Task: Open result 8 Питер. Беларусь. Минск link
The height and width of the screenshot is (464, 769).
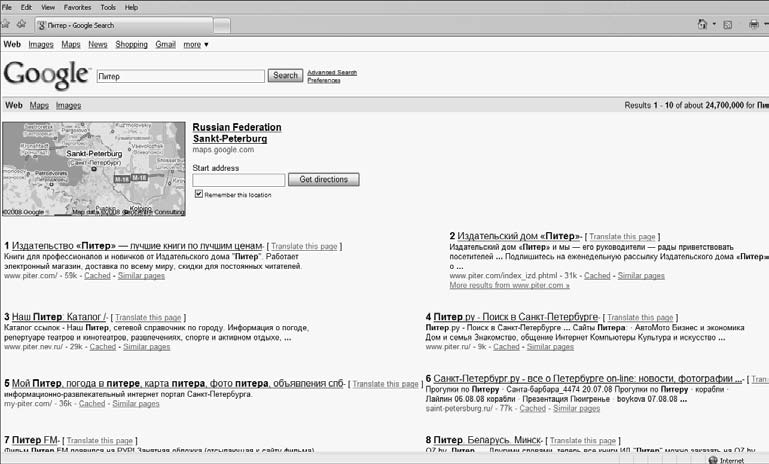Action: coord(487,440)
